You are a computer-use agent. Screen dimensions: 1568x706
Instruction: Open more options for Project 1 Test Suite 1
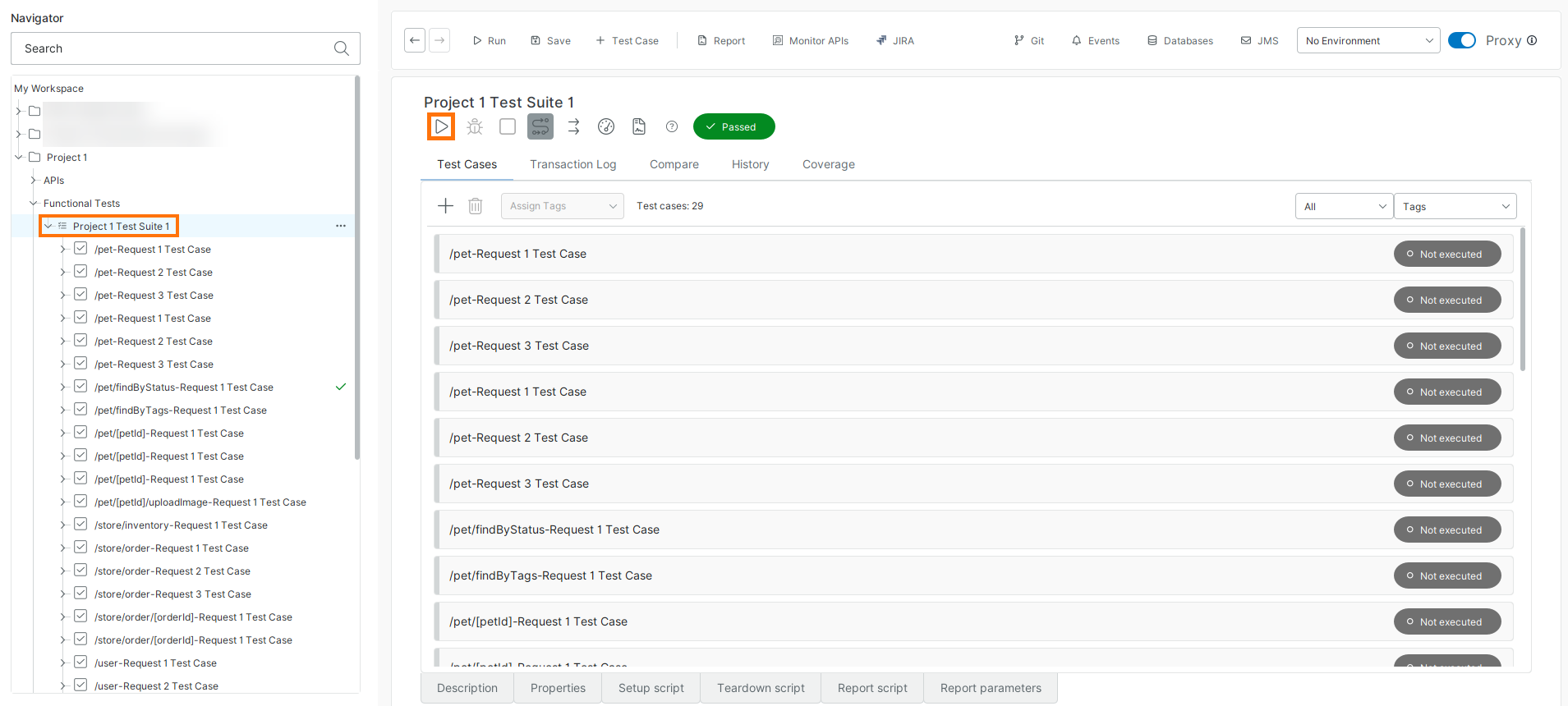pos(341,226)
